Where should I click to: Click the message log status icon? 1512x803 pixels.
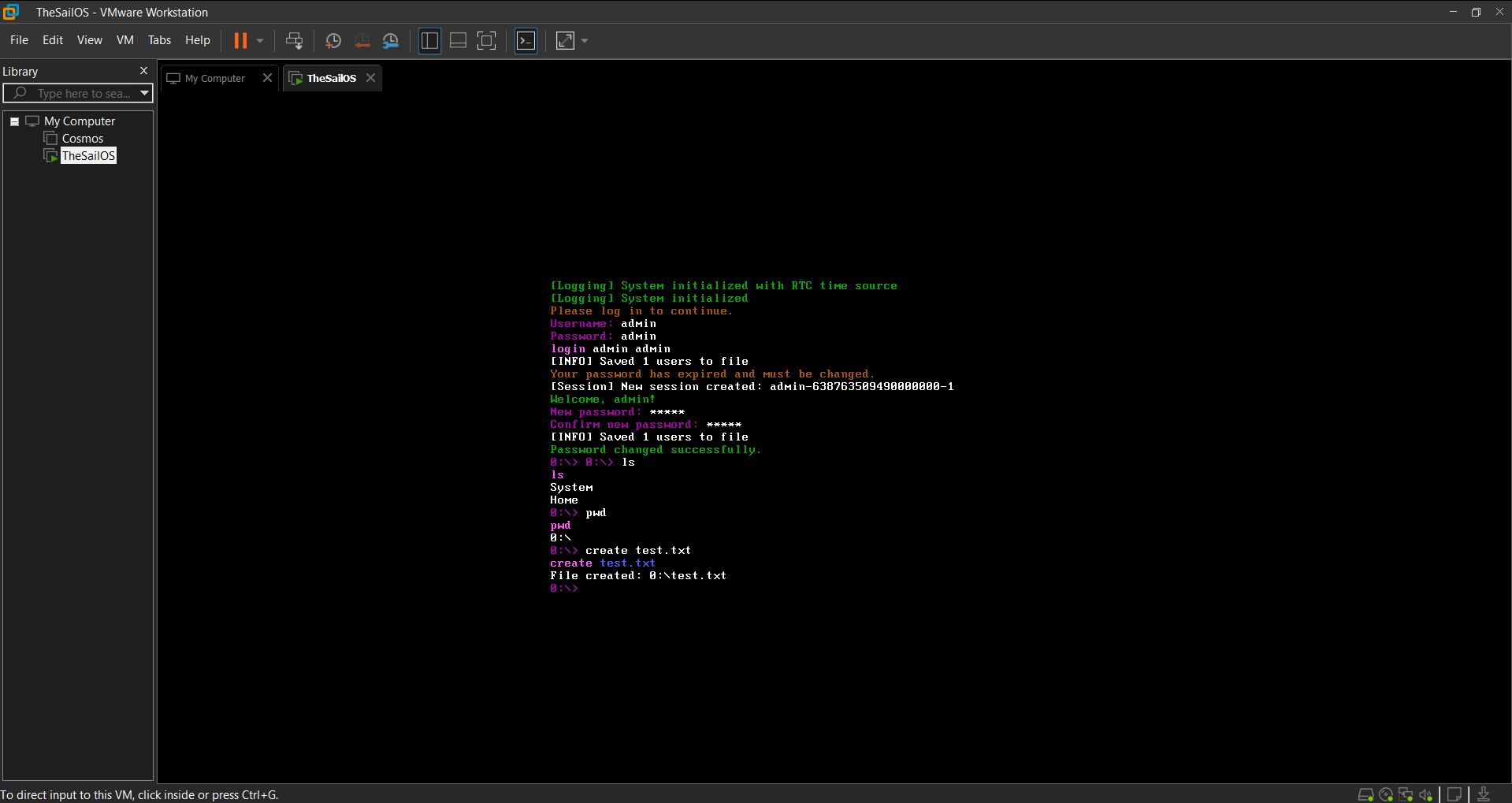click(x=1454, y=794)
